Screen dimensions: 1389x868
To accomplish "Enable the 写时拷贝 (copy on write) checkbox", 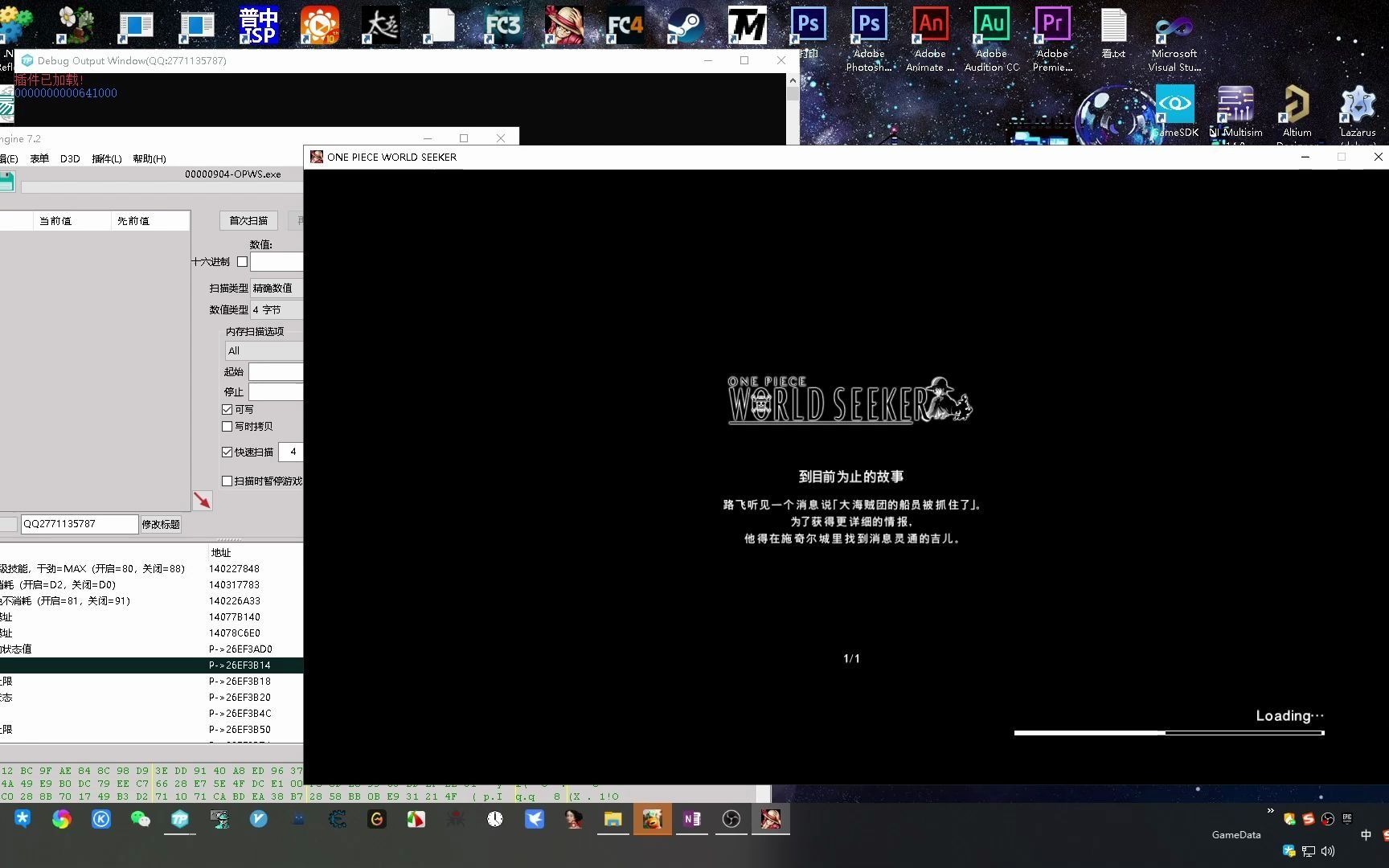I will [x=227, y=427].
